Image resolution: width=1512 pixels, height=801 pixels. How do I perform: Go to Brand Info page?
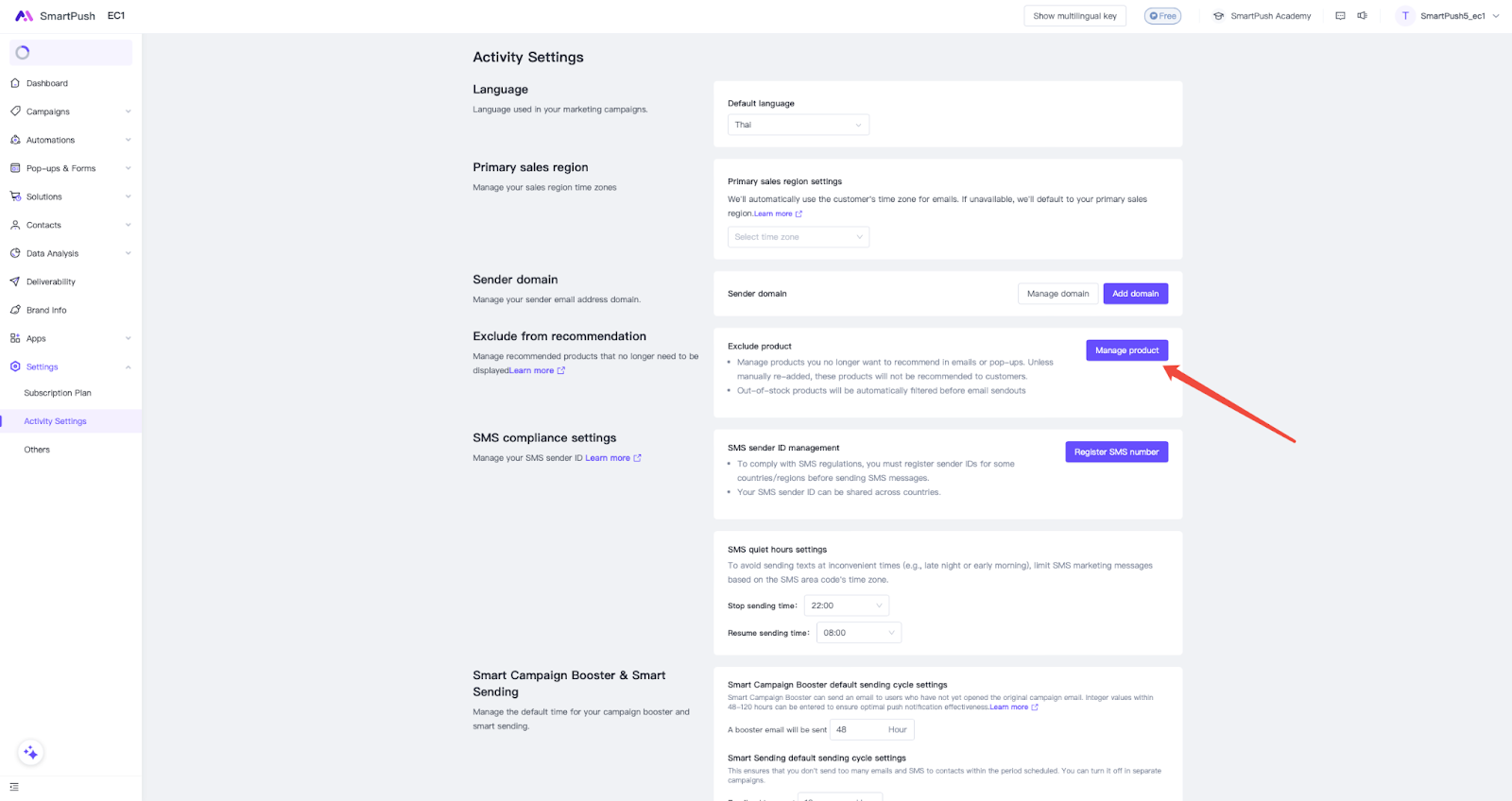[46, 310]
